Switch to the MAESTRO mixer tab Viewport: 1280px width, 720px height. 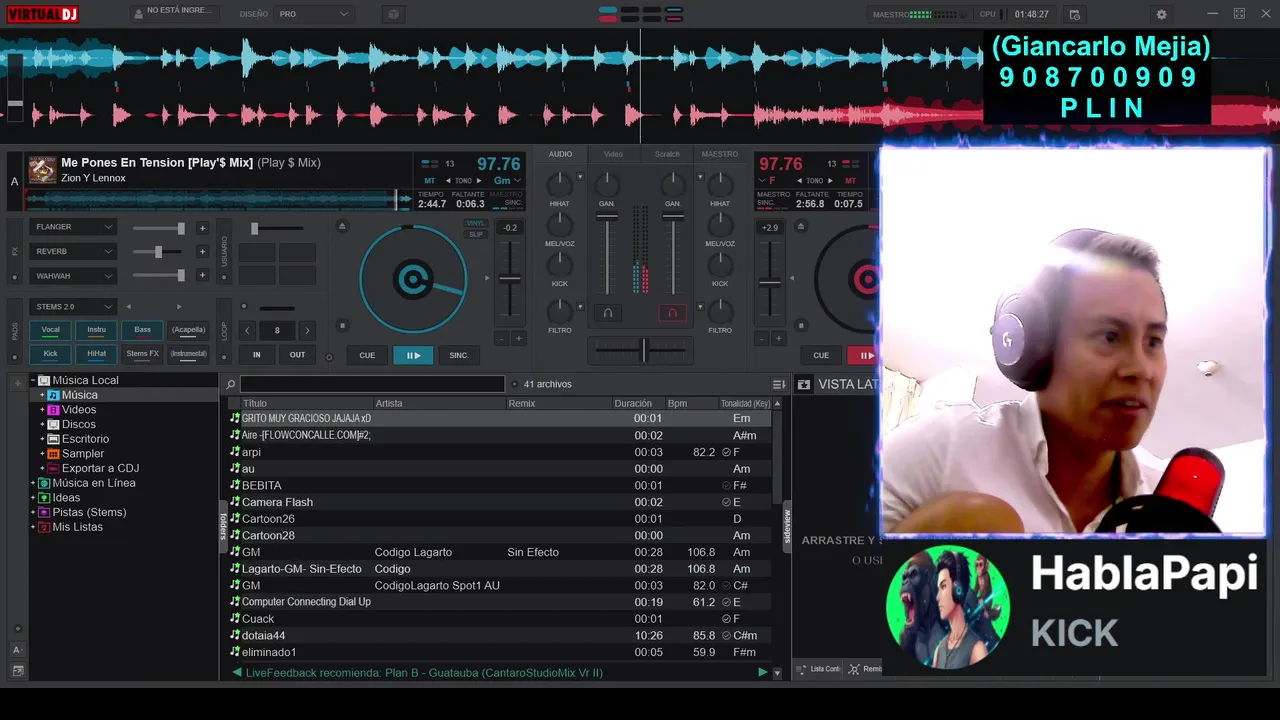pyautogui.click(x=720, y=154)
